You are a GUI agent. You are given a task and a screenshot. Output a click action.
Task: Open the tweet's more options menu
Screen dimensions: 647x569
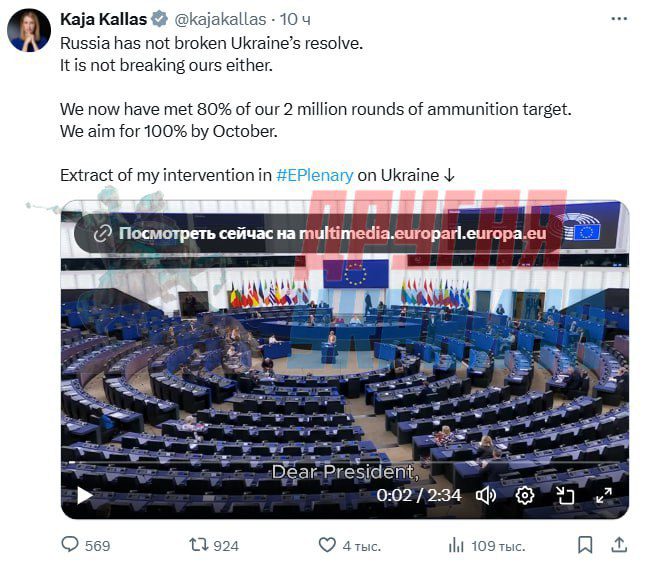click(x=618, y=19)
